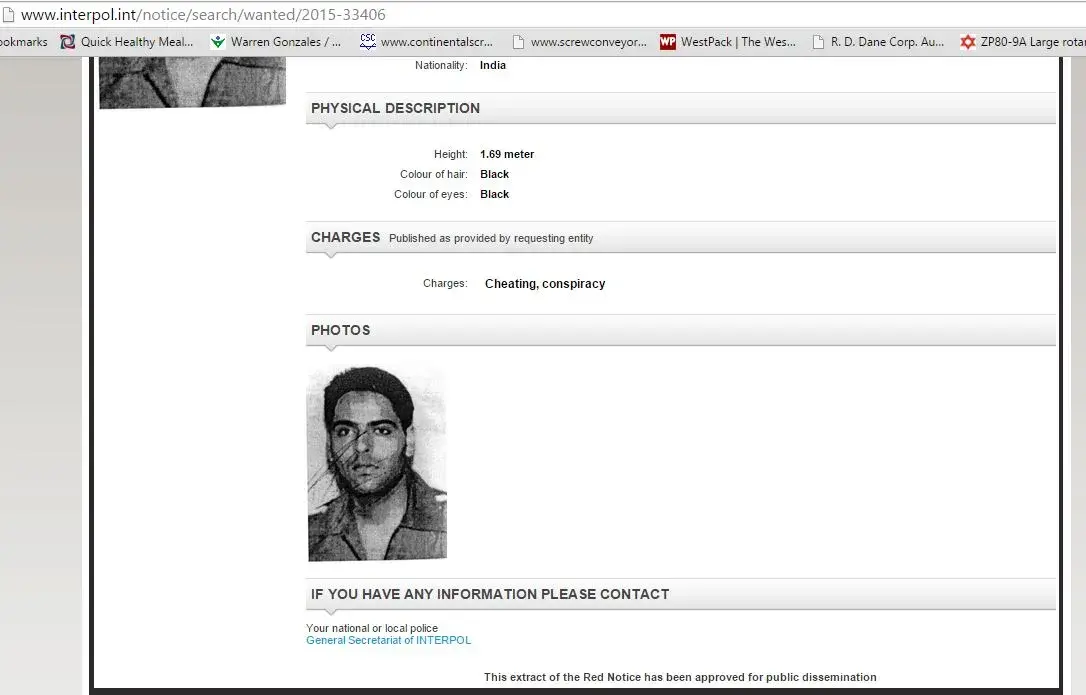
Task: Click the www.continentalscr... bookmark label
Action: point(437,42)
